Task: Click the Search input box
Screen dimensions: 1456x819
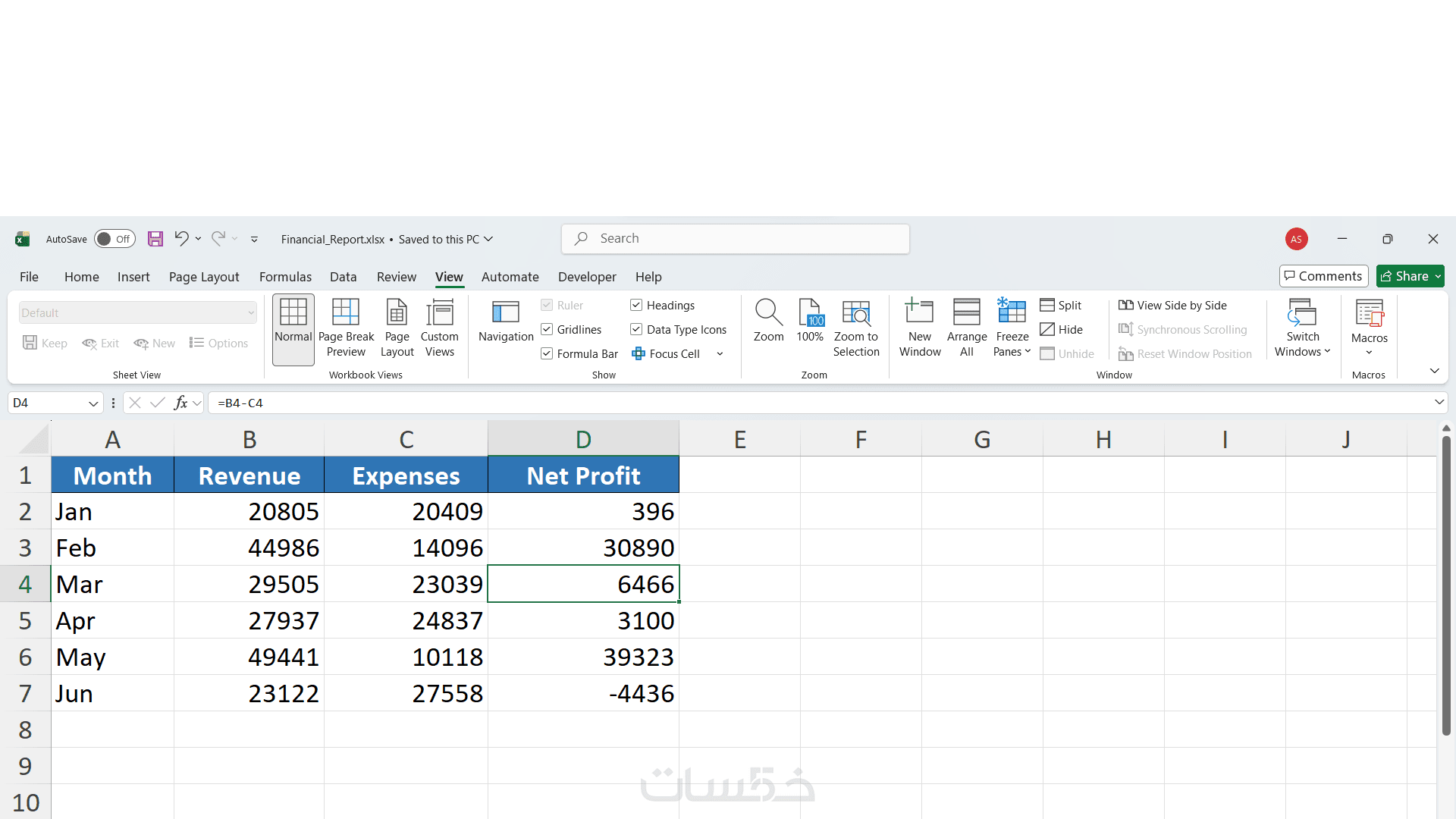Action: (x=736, y=239)
